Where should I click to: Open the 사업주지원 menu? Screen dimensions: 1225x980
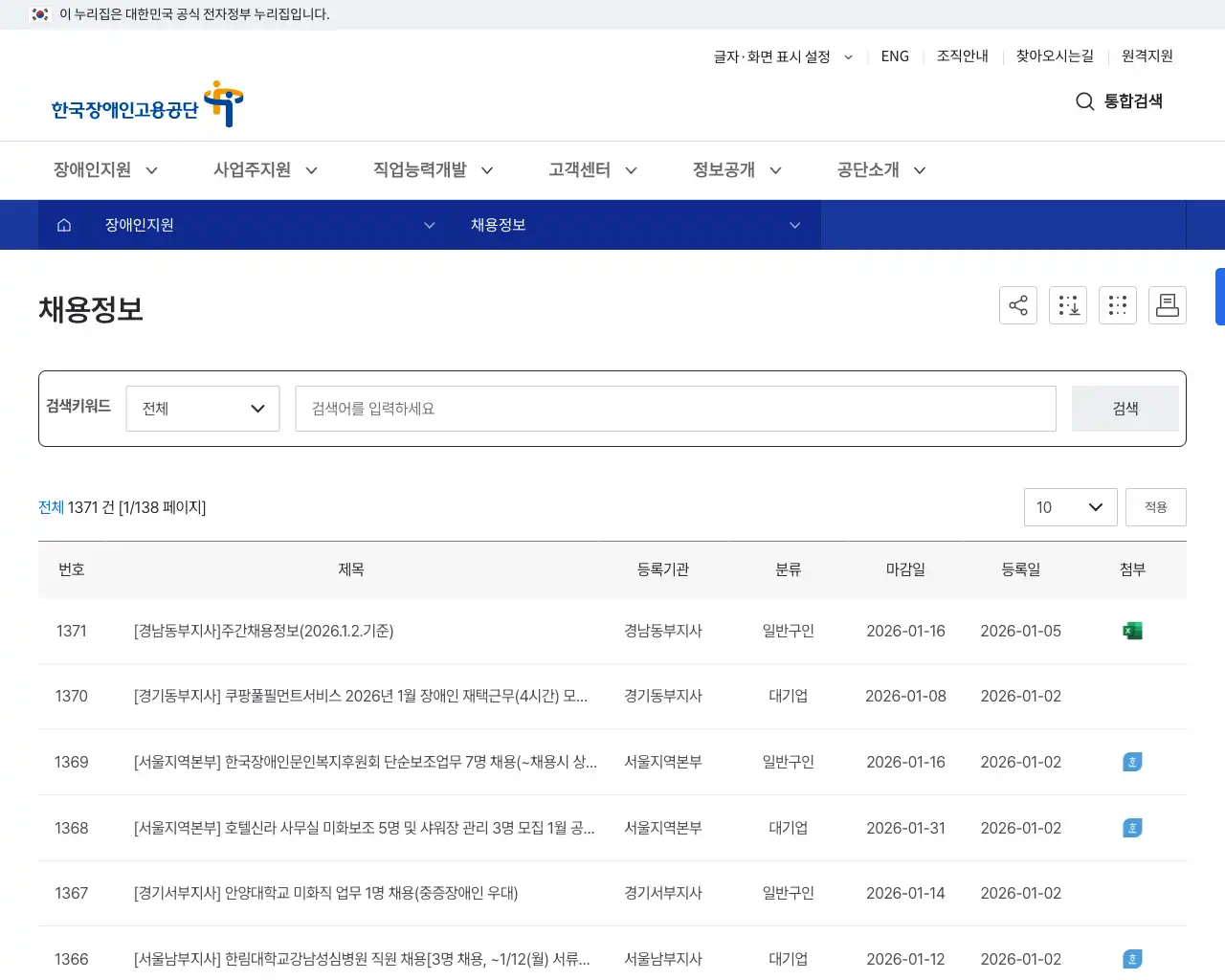click(253, 169)
